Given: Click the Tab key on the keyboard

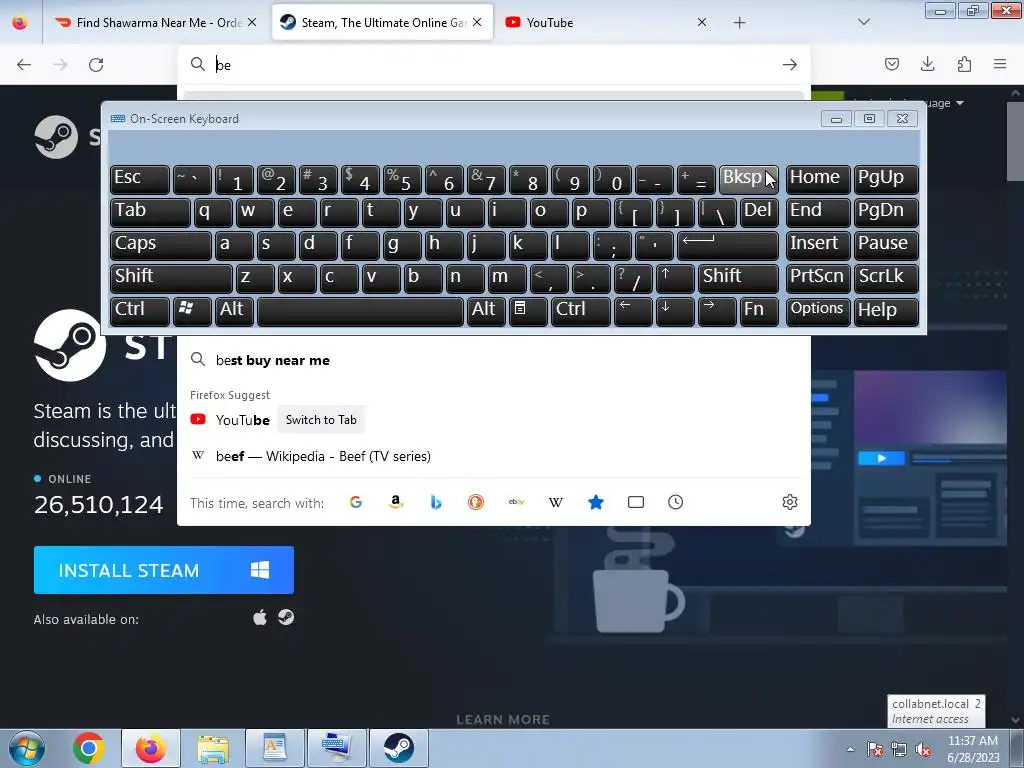Looking at the screenshot, I should tap(150, 212).
